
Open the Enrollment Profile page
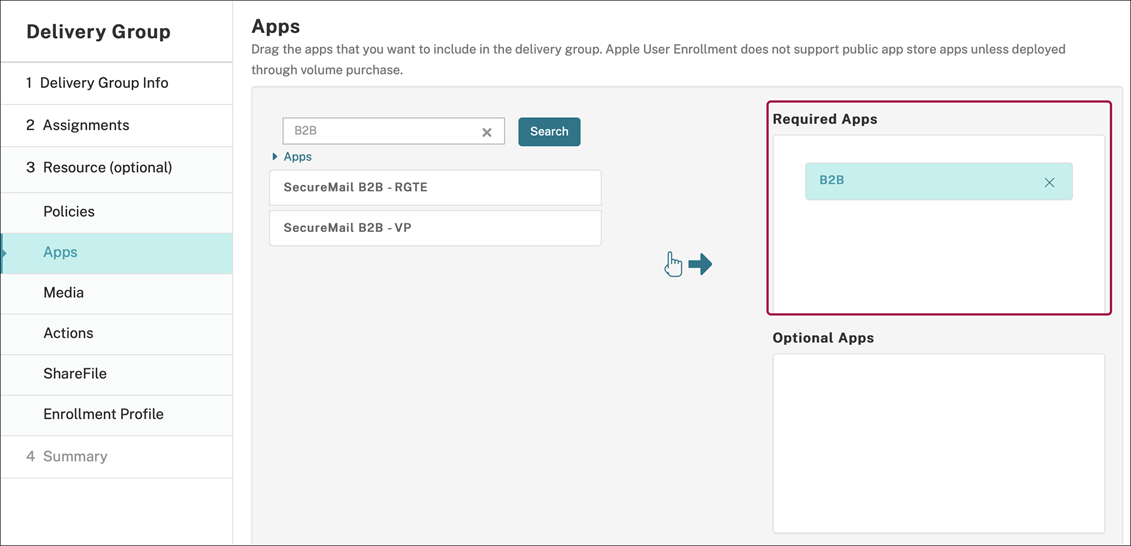pyautogui.click(x=103, y=414)
